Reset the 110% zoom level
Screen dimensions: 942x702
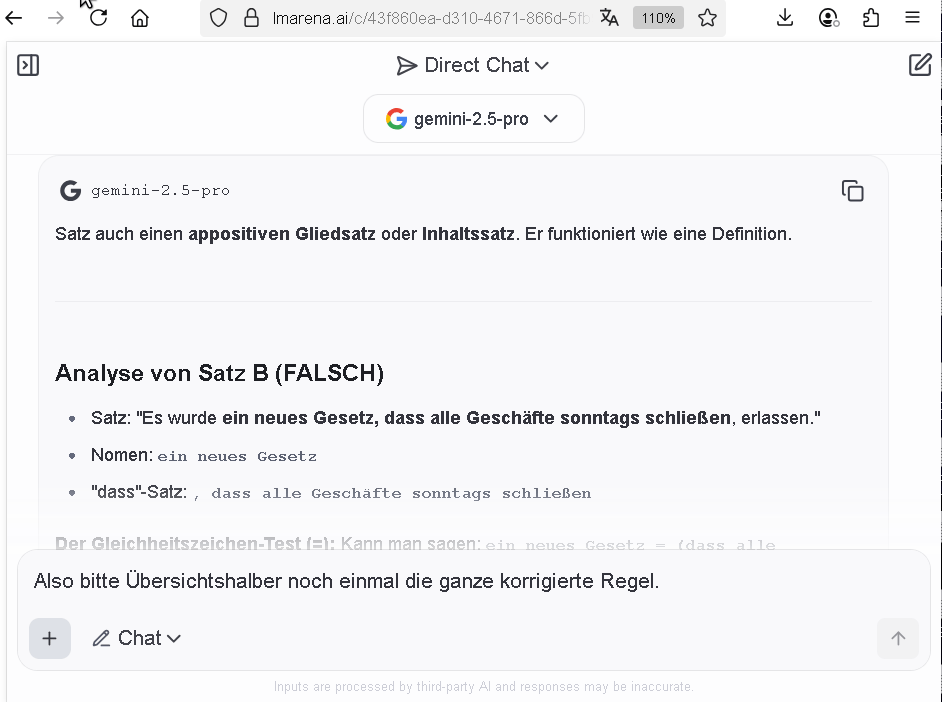(658, 18)
